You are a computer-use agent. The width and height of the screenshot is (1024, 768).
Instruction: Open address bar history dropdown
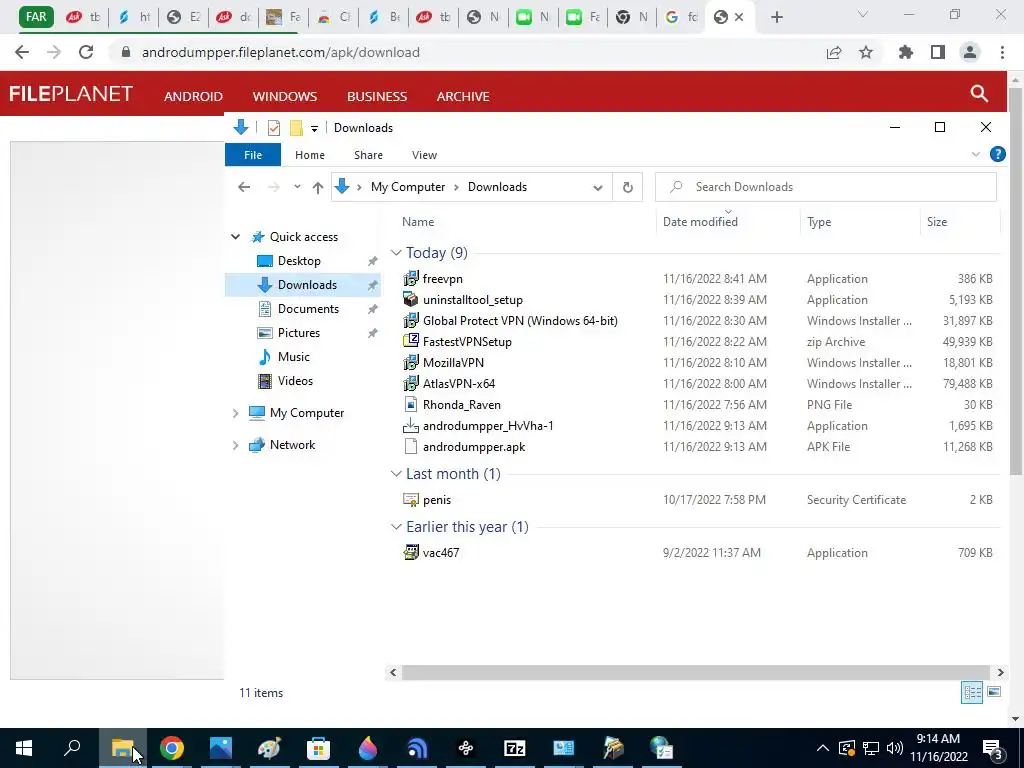597,187
